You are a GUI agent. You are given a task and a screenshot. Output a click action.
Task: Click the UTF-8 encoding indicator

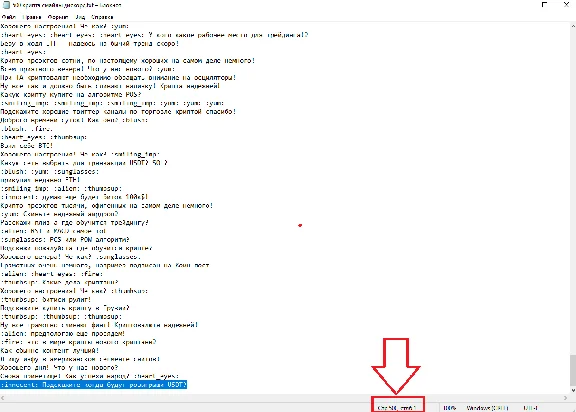(530, 408)
